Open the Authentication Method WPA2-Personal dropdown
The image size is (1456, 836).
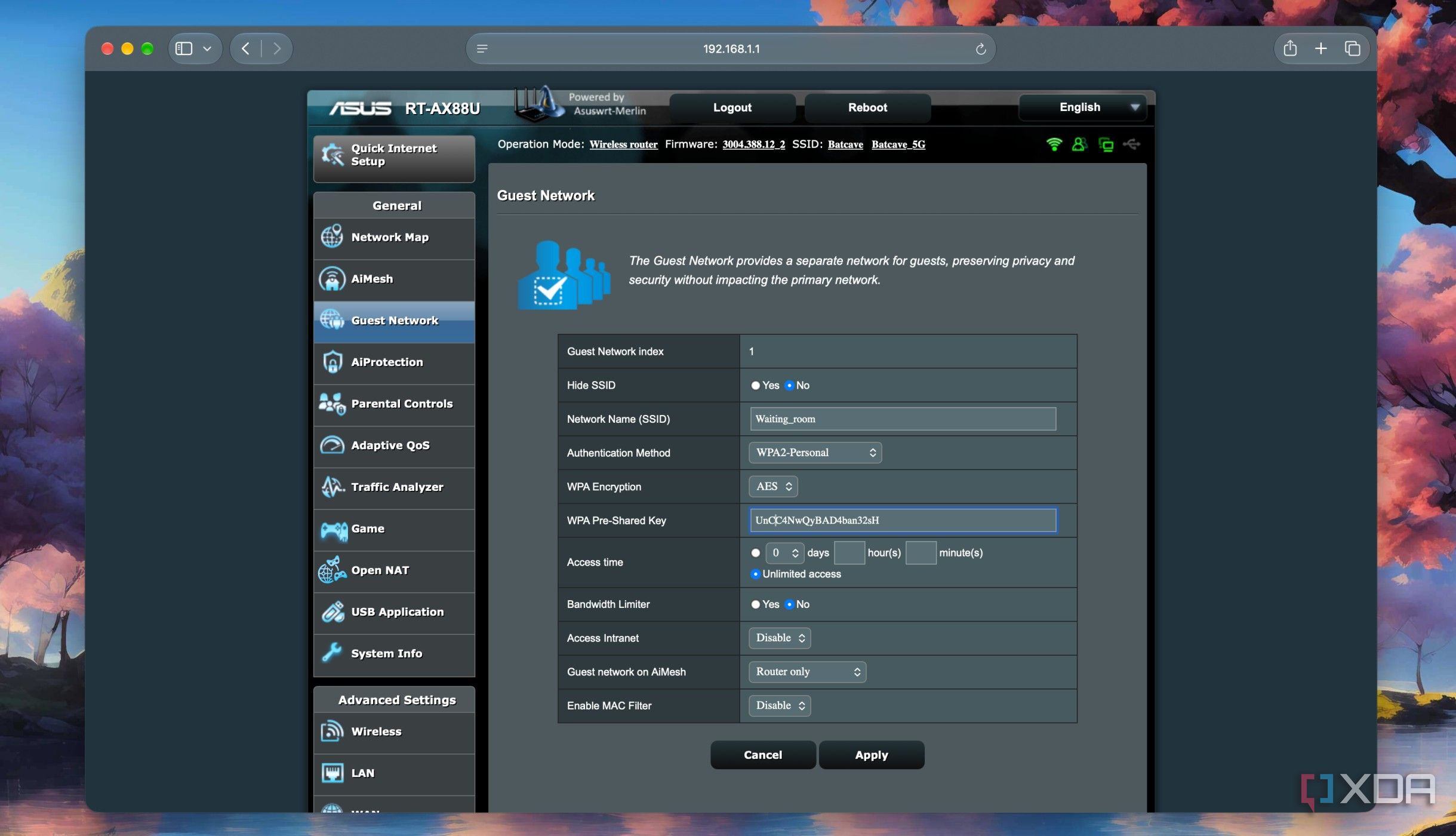click(x=815, y=453)
